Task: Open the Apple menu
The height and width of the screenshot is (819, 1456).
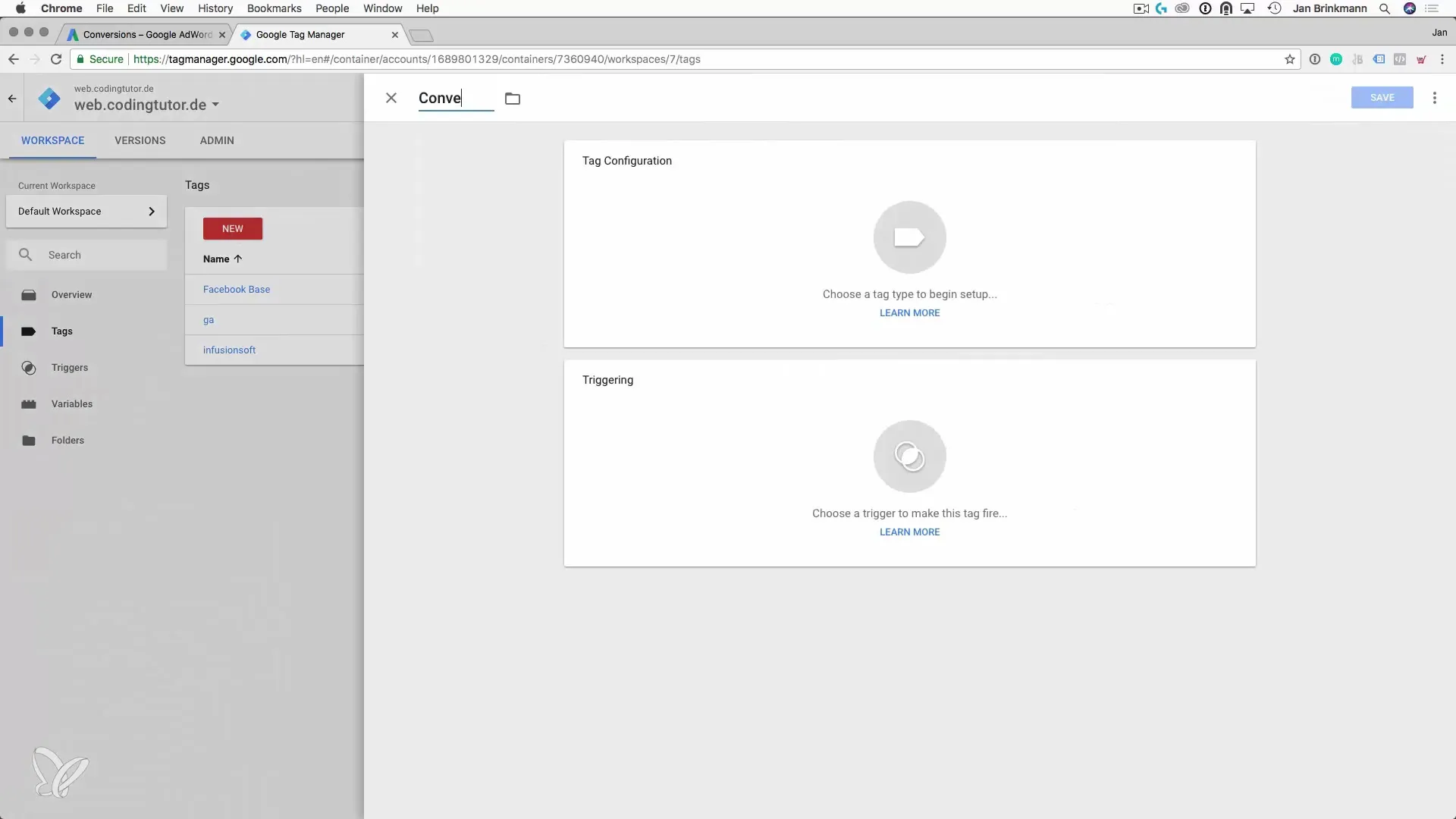Action: 20,8
